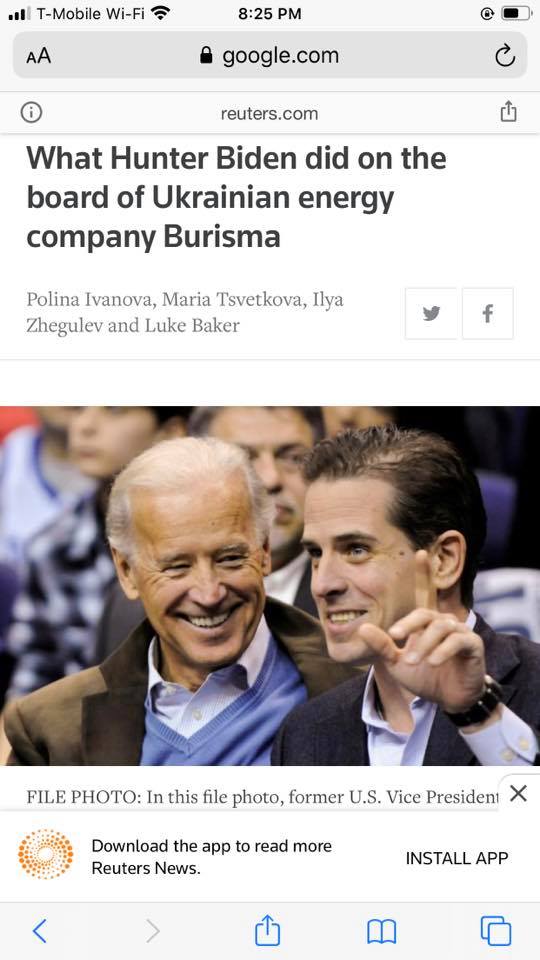Tap the Hunter Biden Burisma headline
The height and width of the screenshot is (960, 540).
pyautogui.click(x=236, y=198)
